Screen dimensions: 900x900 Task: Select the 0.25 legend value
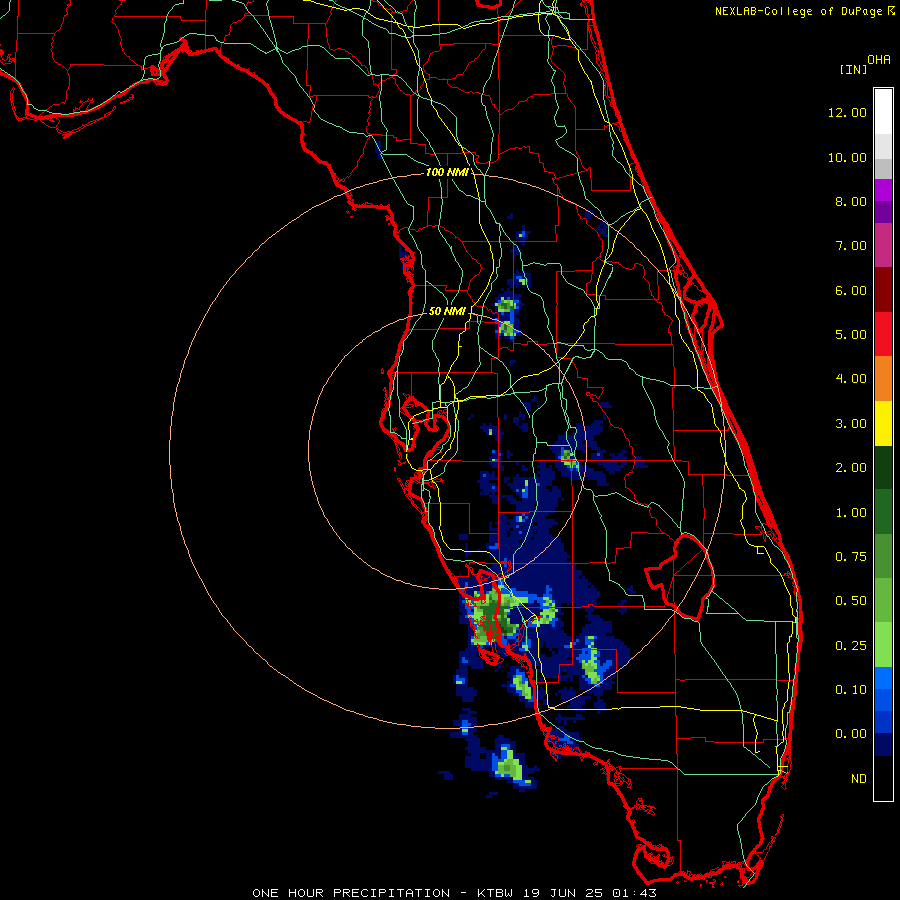(x=850, y=646)
